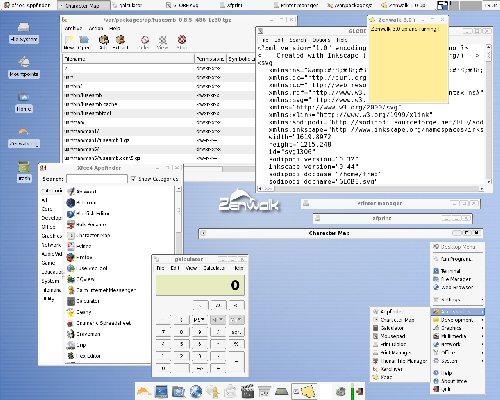Image resolution: width=500 pixels, height=400 pixels.
Task: Open the Mountpoints desktop icon
Action: coord(24,68)
